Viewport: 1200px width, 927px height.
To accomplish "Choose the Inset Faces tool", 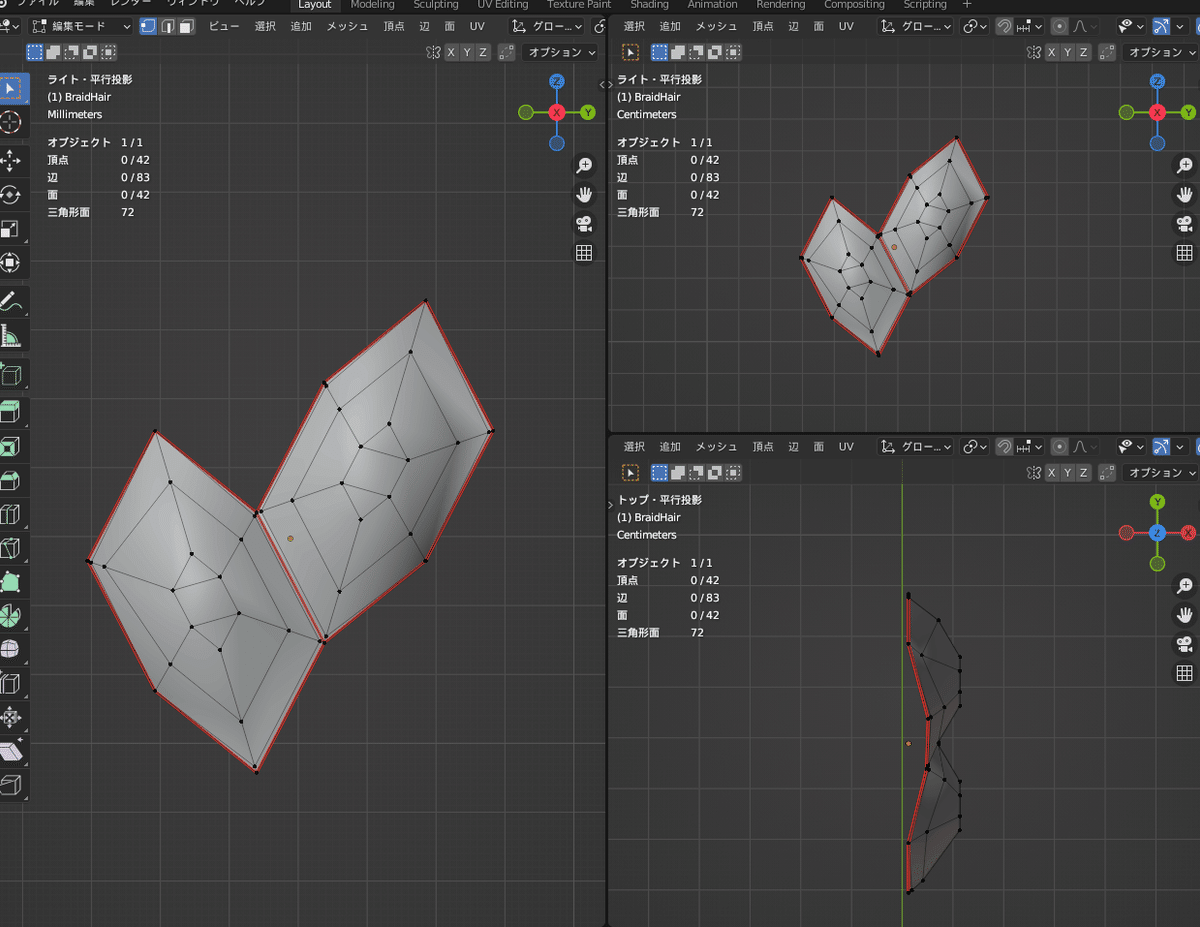I will tap(11, 446).
